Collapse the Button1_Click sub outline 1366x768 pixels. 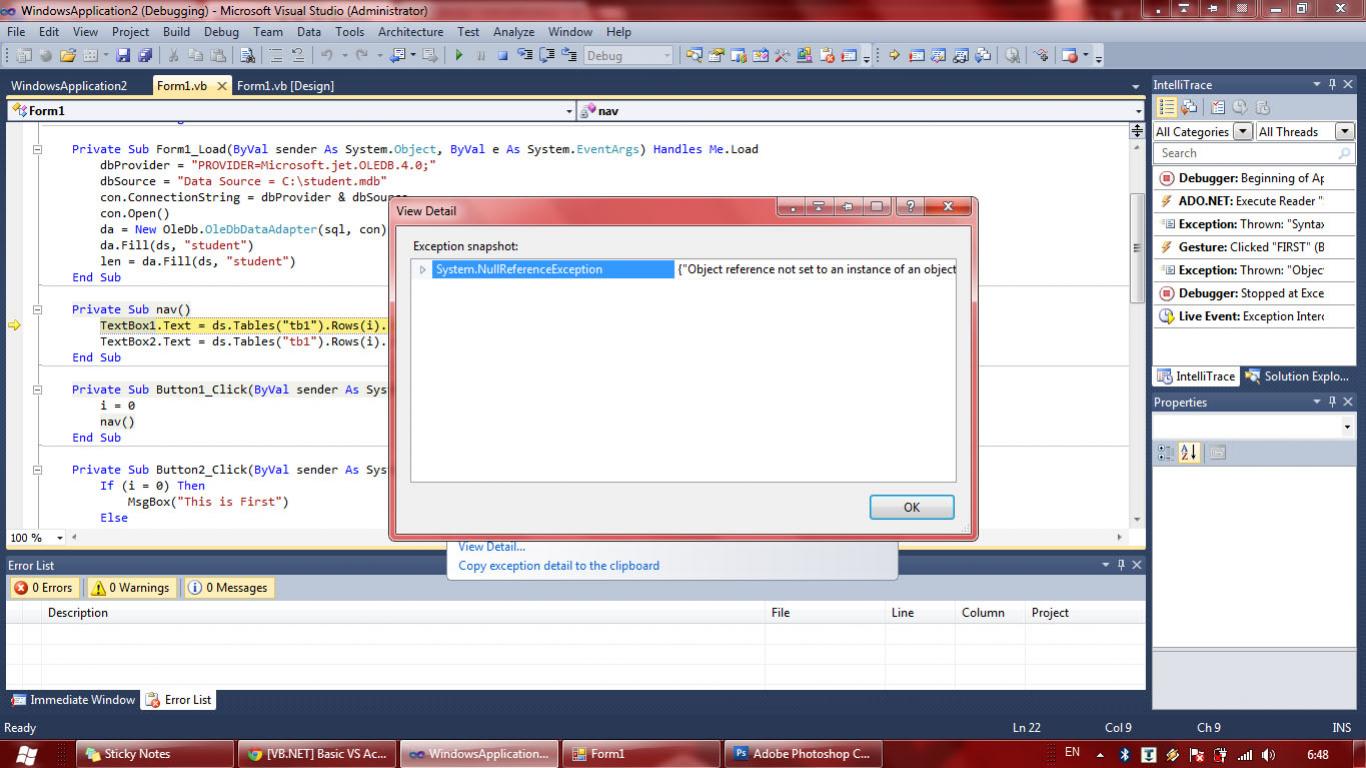(37, 389)
